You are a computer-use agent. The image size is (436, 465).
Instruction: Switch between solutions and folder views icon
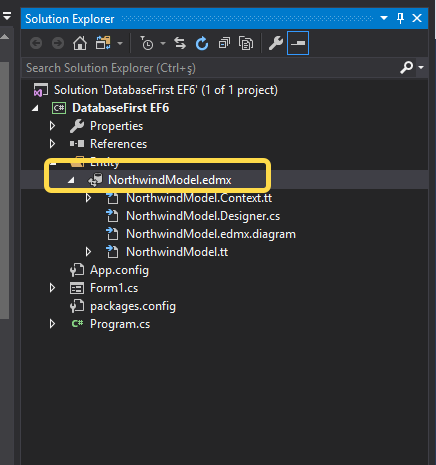coord(103,43)
